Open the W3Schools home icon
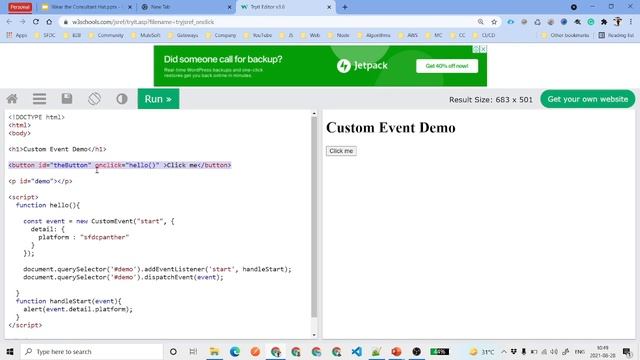The image size is (640, 360). coord(12,99)
